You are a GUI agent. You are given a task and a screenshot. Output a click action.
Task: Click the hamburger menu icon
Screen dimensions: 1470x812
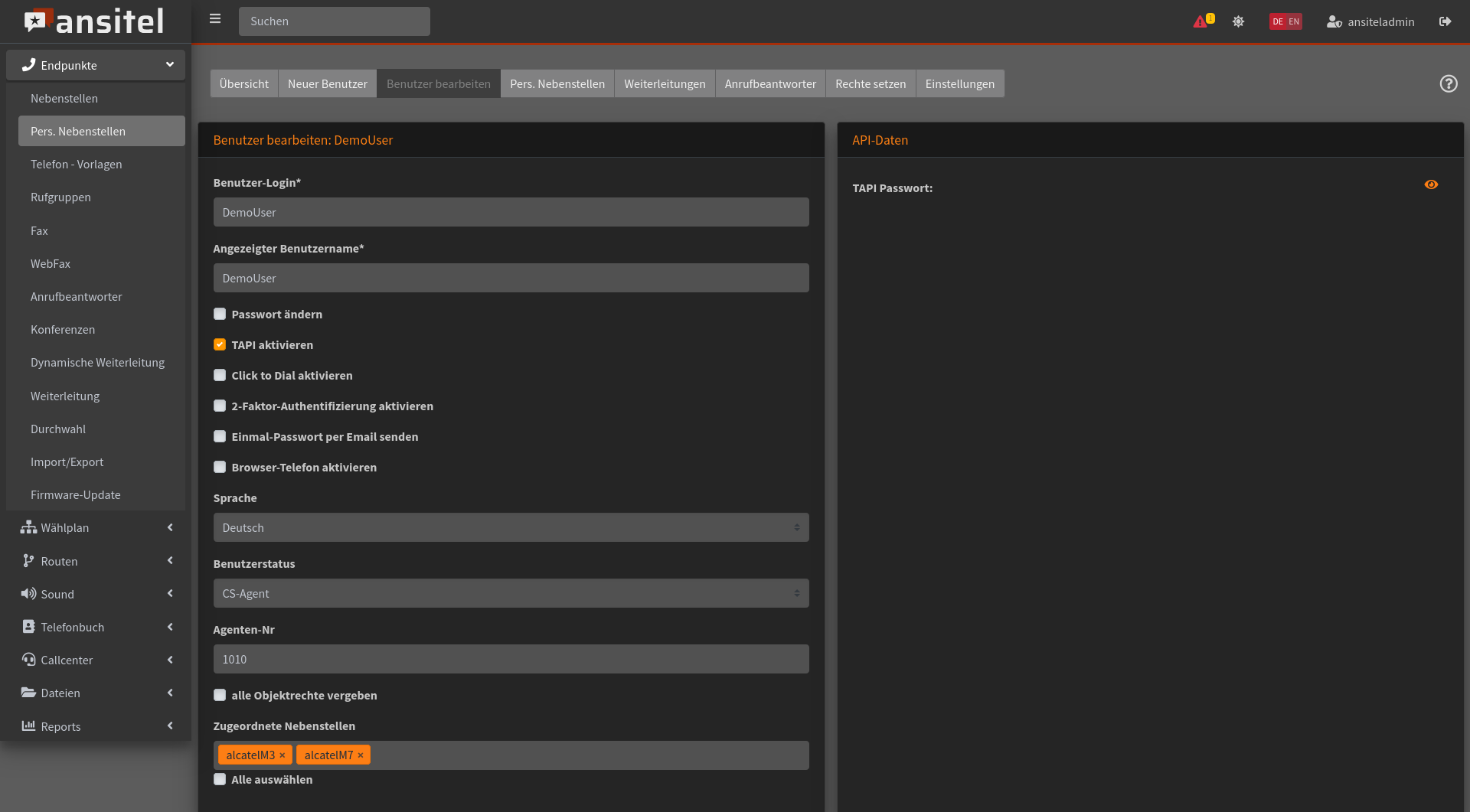pyautogui.click(x=215, y=19)
